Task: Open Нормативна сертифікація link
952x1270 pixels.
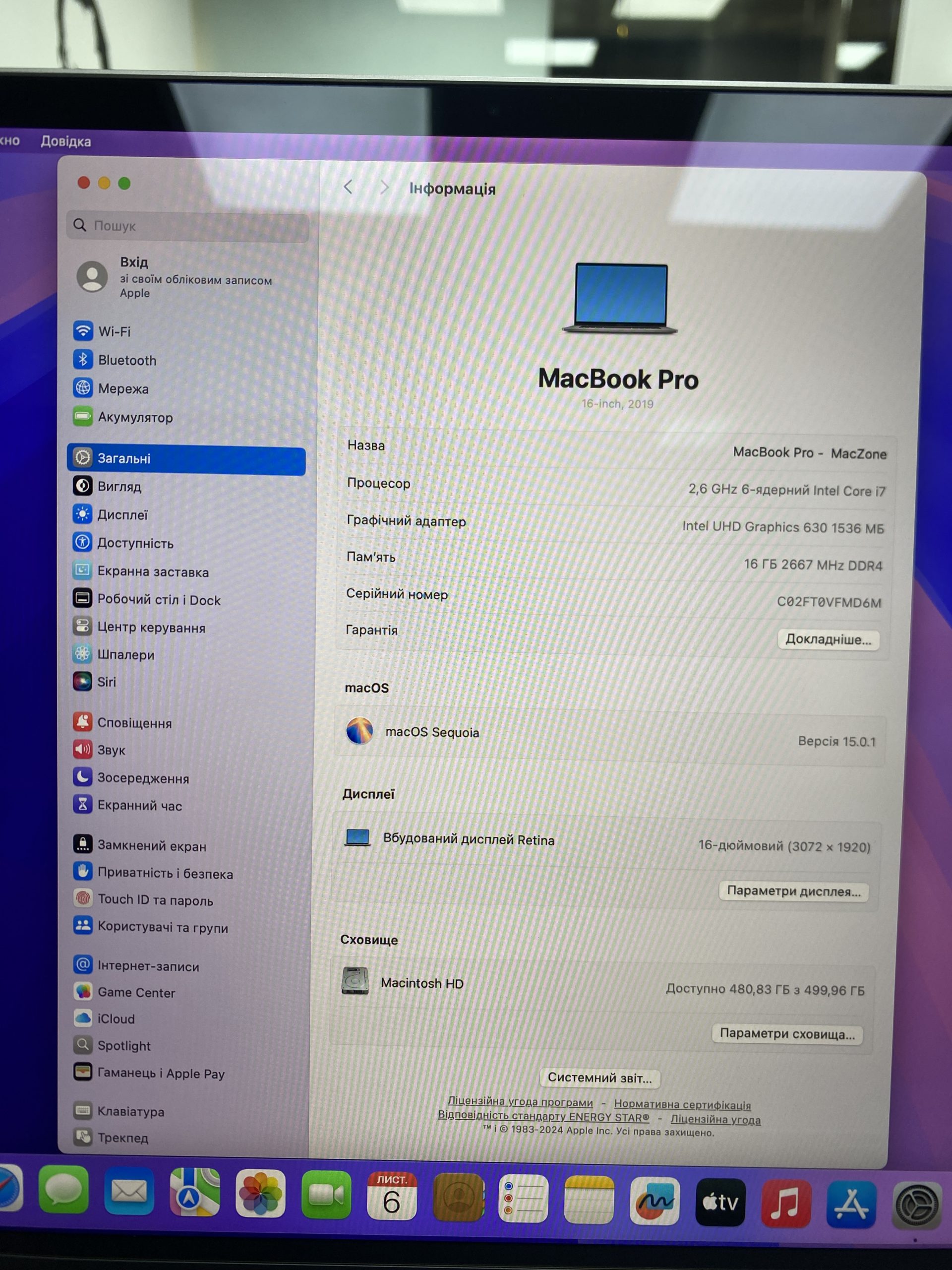Action: click(x=682, y=1104)
